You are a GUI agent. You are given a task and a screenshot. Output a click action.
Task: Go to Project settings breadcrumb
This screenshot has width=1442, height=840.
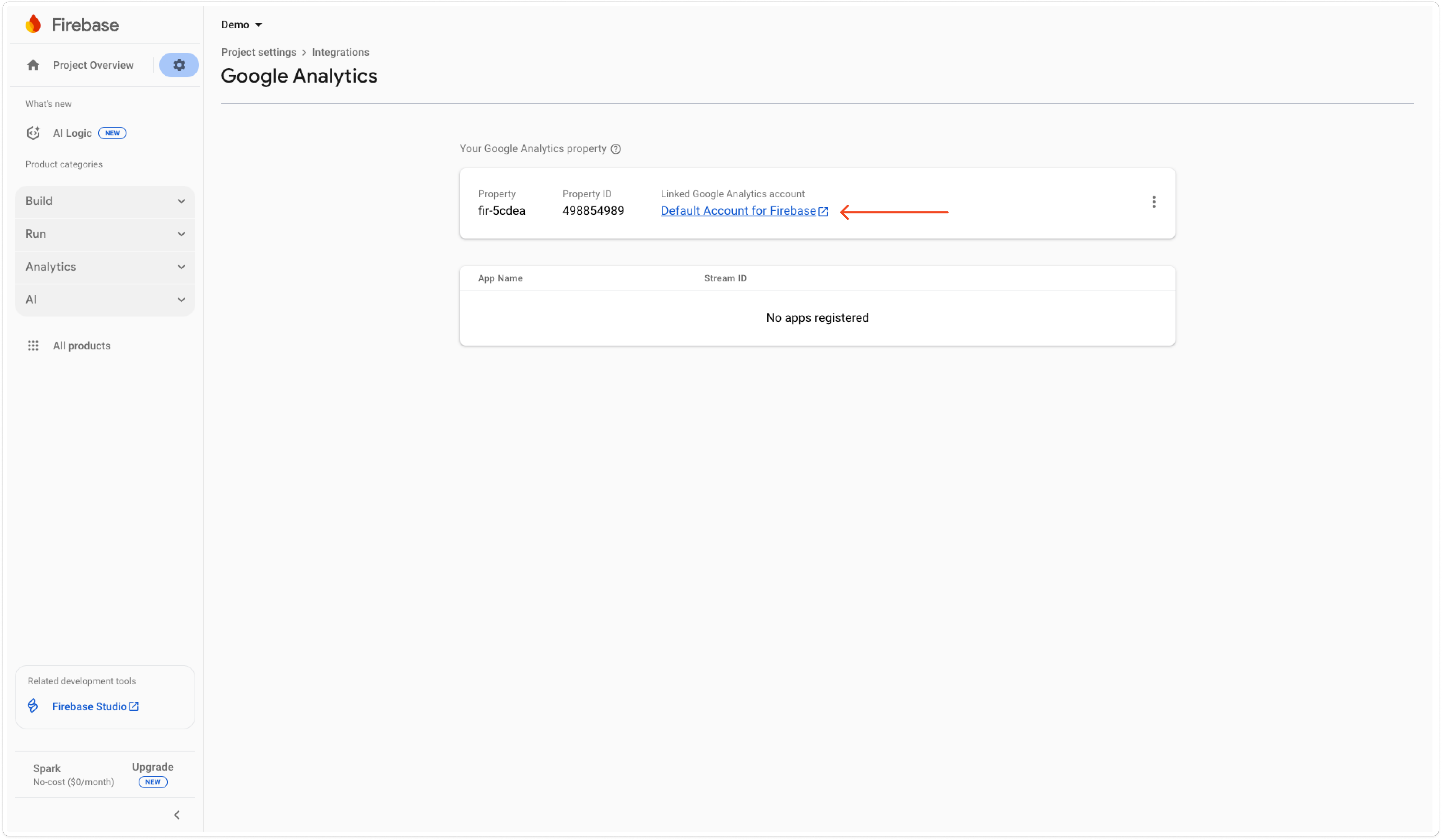259,52
